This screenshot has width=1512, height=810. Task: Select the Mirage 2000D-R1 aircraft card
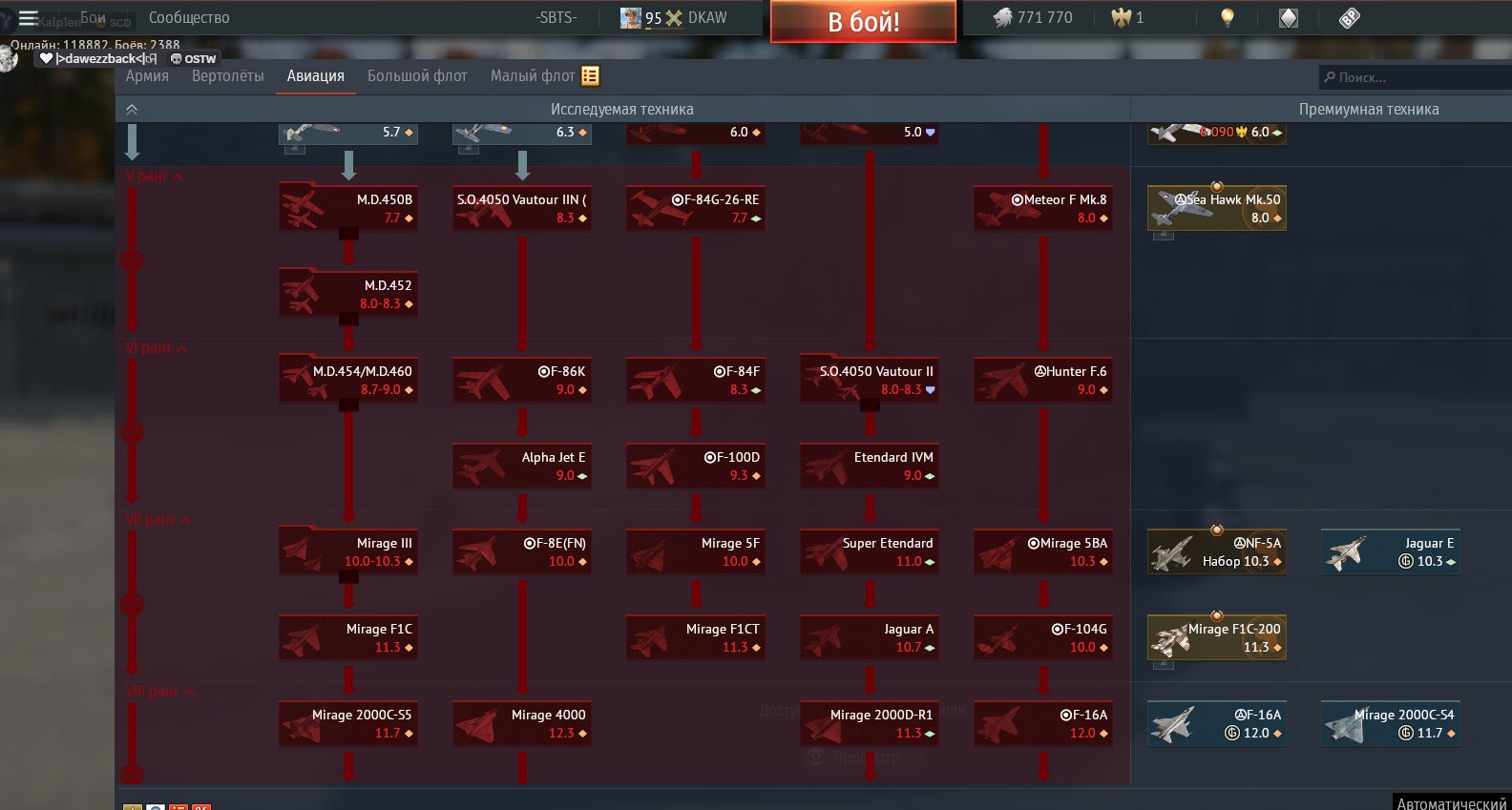870,723
